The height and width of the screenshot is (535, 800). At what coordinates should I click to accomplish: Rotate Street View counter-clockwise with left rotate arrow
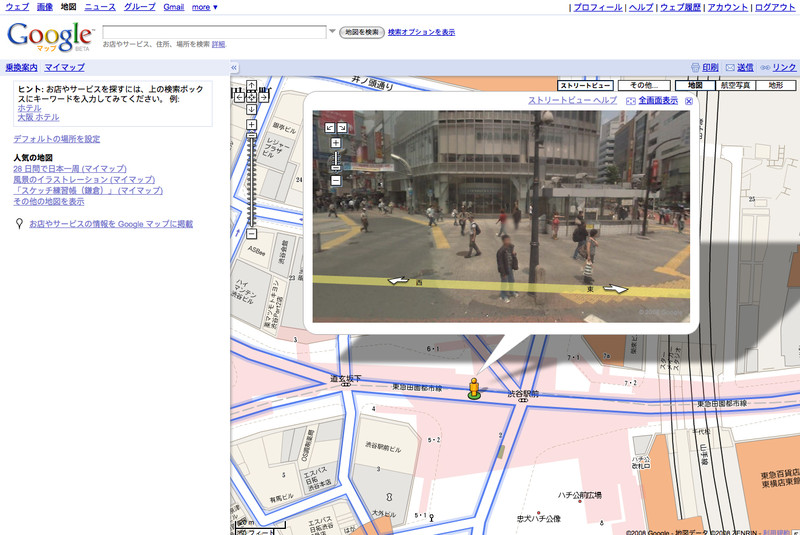(330, 128)
